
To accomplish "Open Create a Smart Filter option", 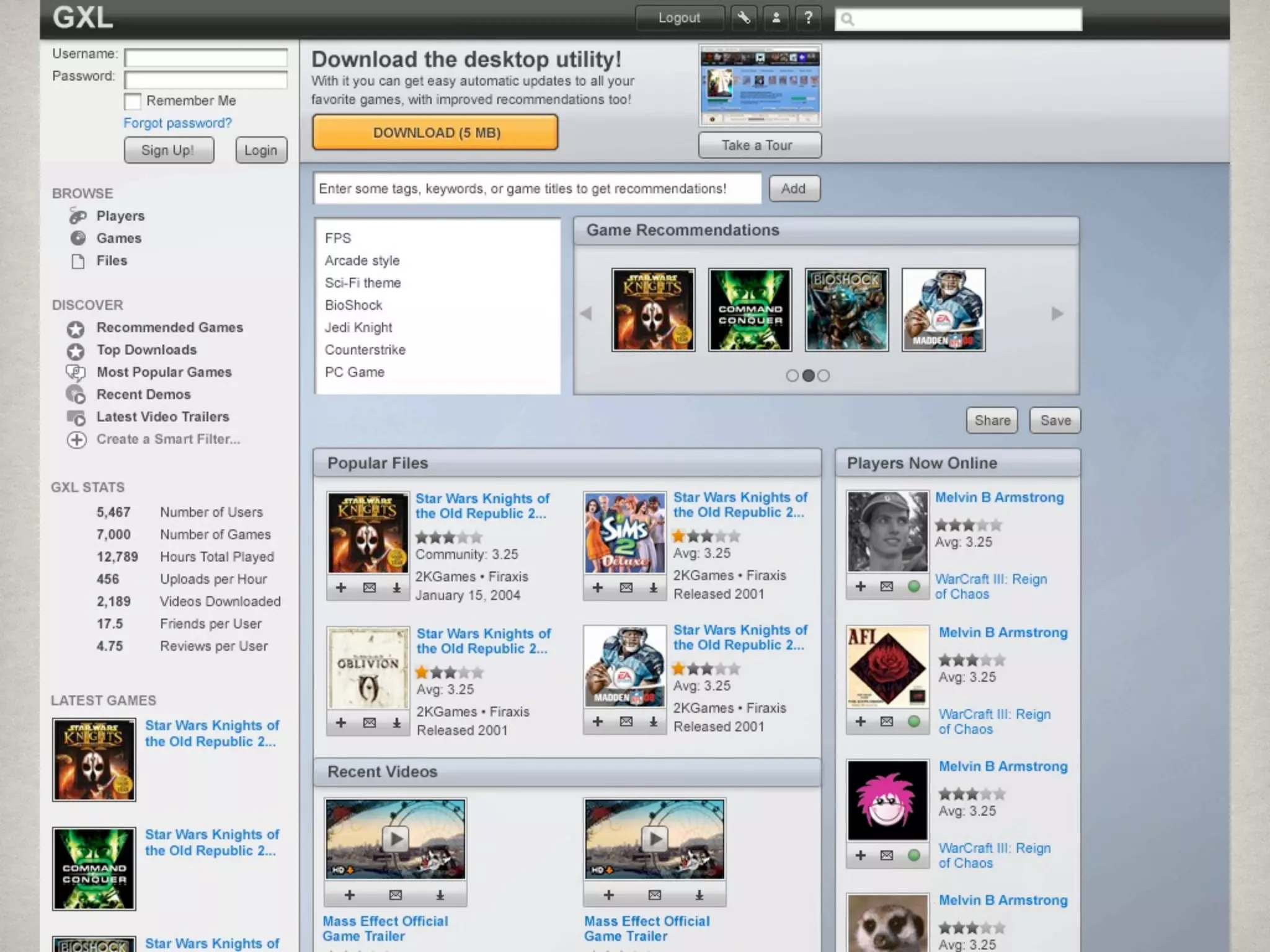I will pos(167,439).
